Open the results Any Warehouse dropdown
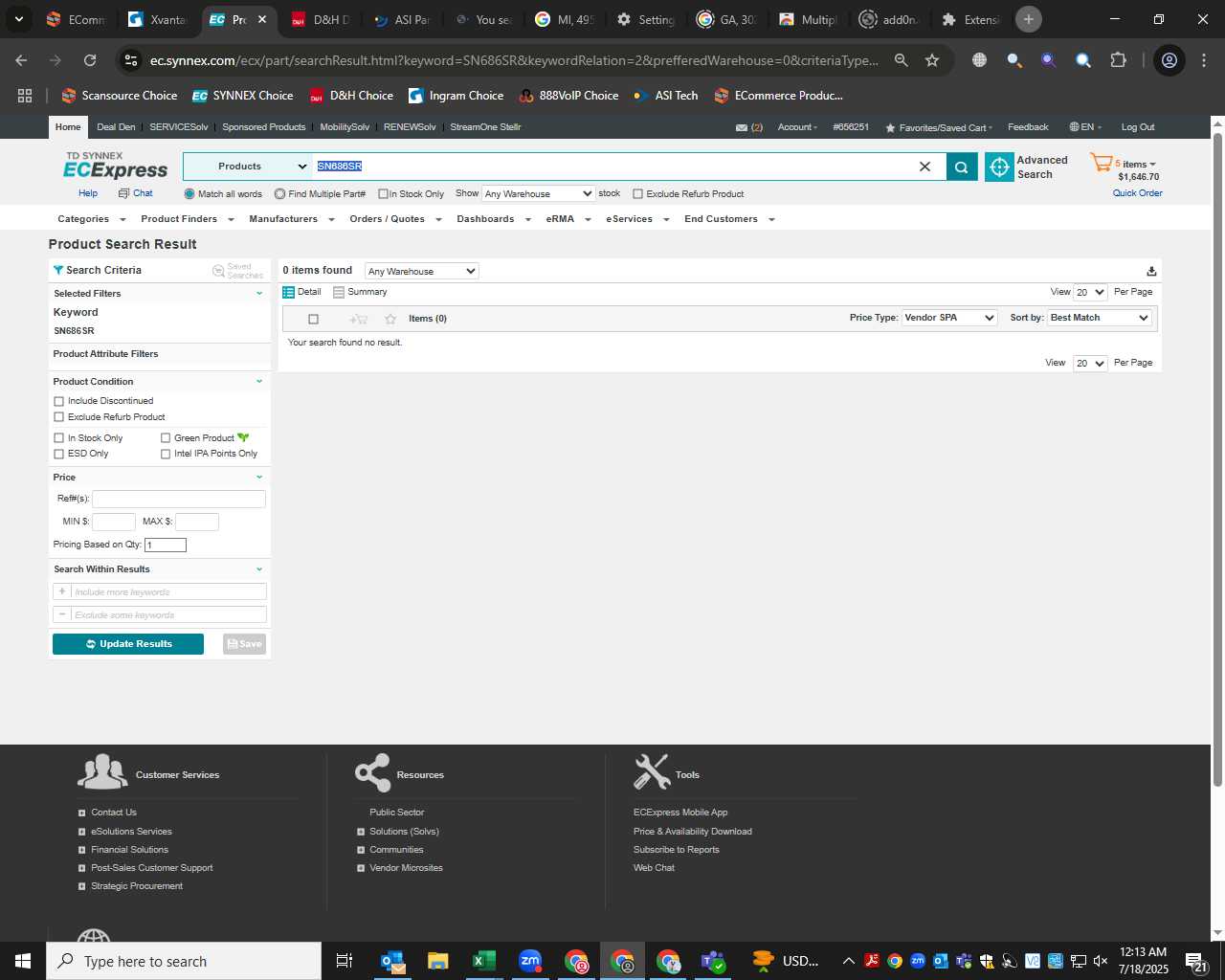 [x=421, y=272]
